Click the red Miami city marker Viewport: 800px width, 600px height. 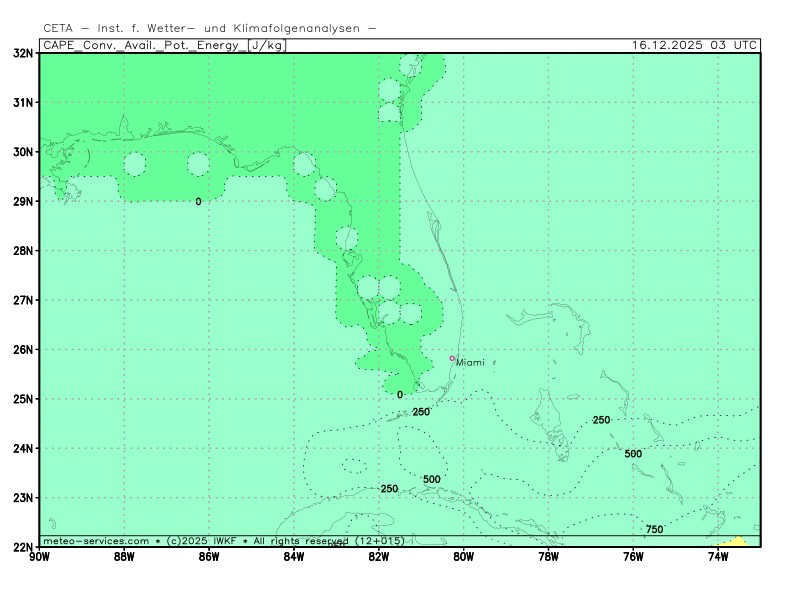click(452, 358)
